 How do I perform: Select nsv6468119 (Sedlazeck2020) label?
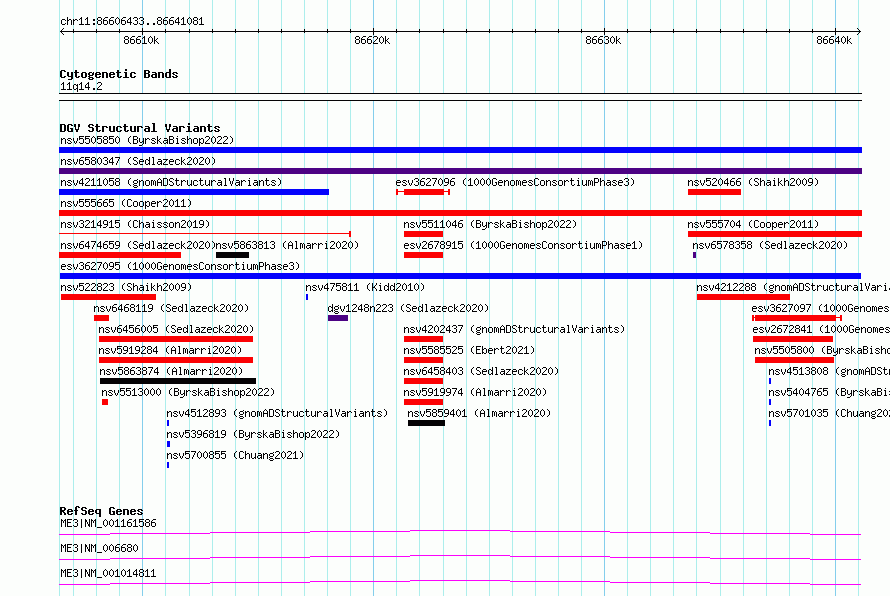pos(171,308)
